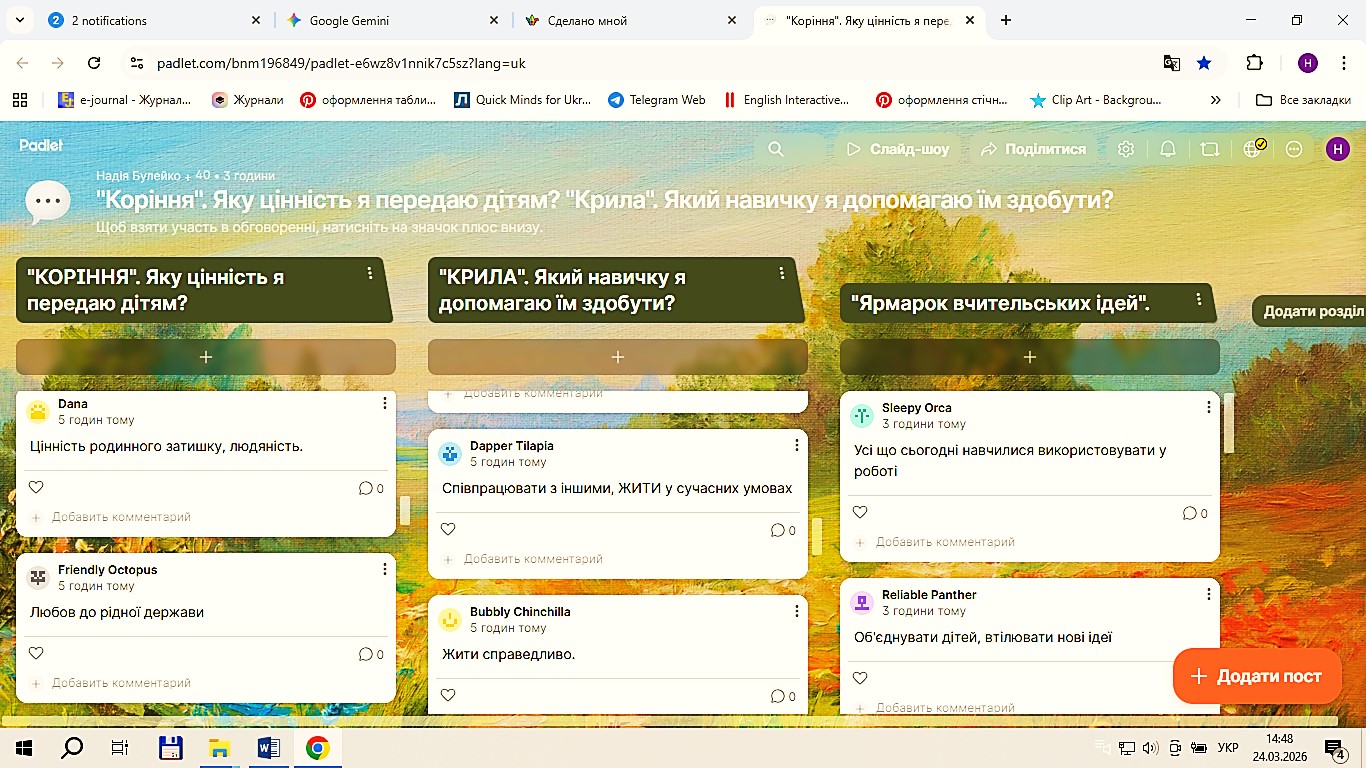Expand three-dot menu on Reliable Panther post
Screen dimensions: 1366x768
1208,594
